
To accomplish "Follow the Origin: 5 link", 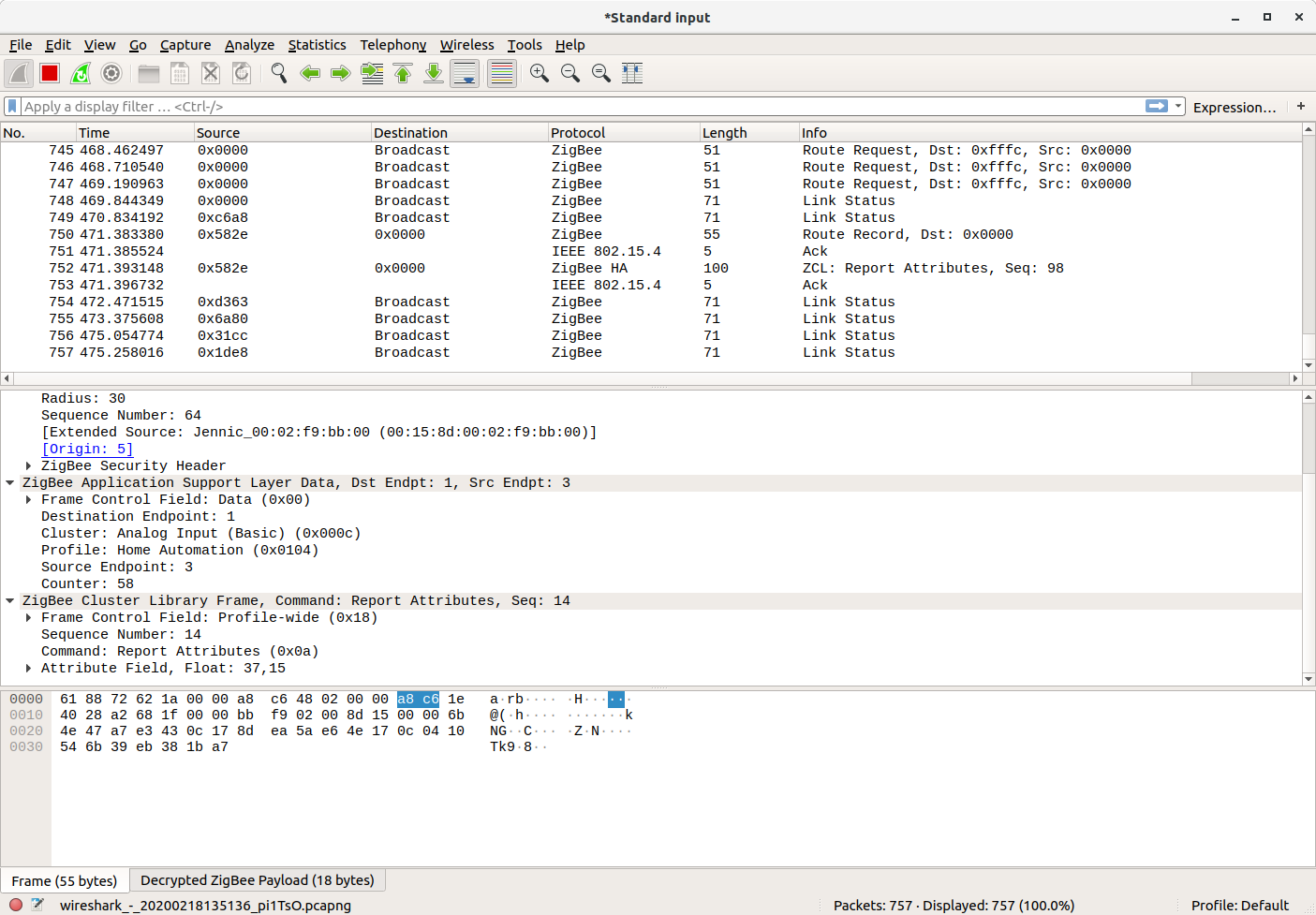I will pos(86,449).
